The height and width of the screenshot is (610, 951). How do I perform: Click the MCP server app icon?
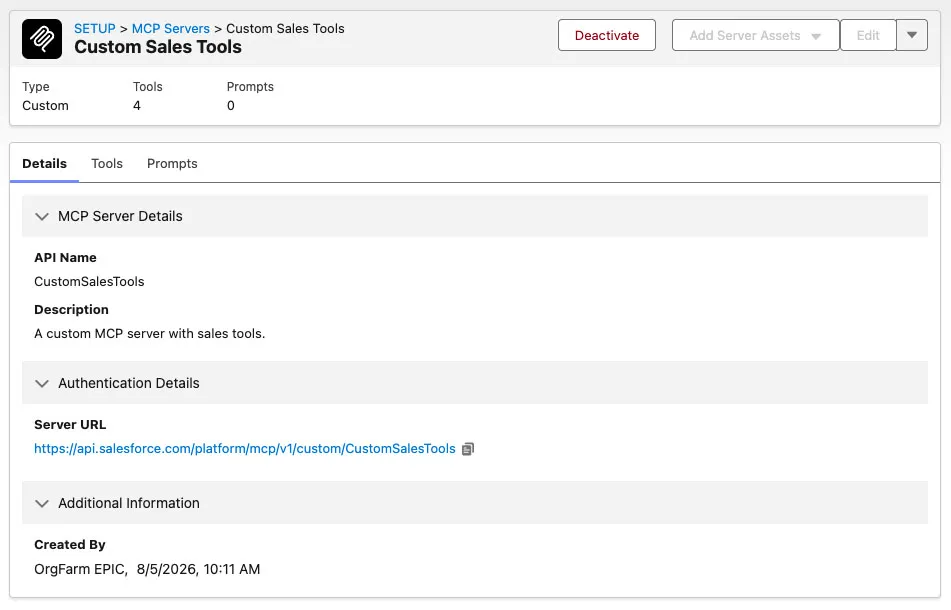coord(42,39)
